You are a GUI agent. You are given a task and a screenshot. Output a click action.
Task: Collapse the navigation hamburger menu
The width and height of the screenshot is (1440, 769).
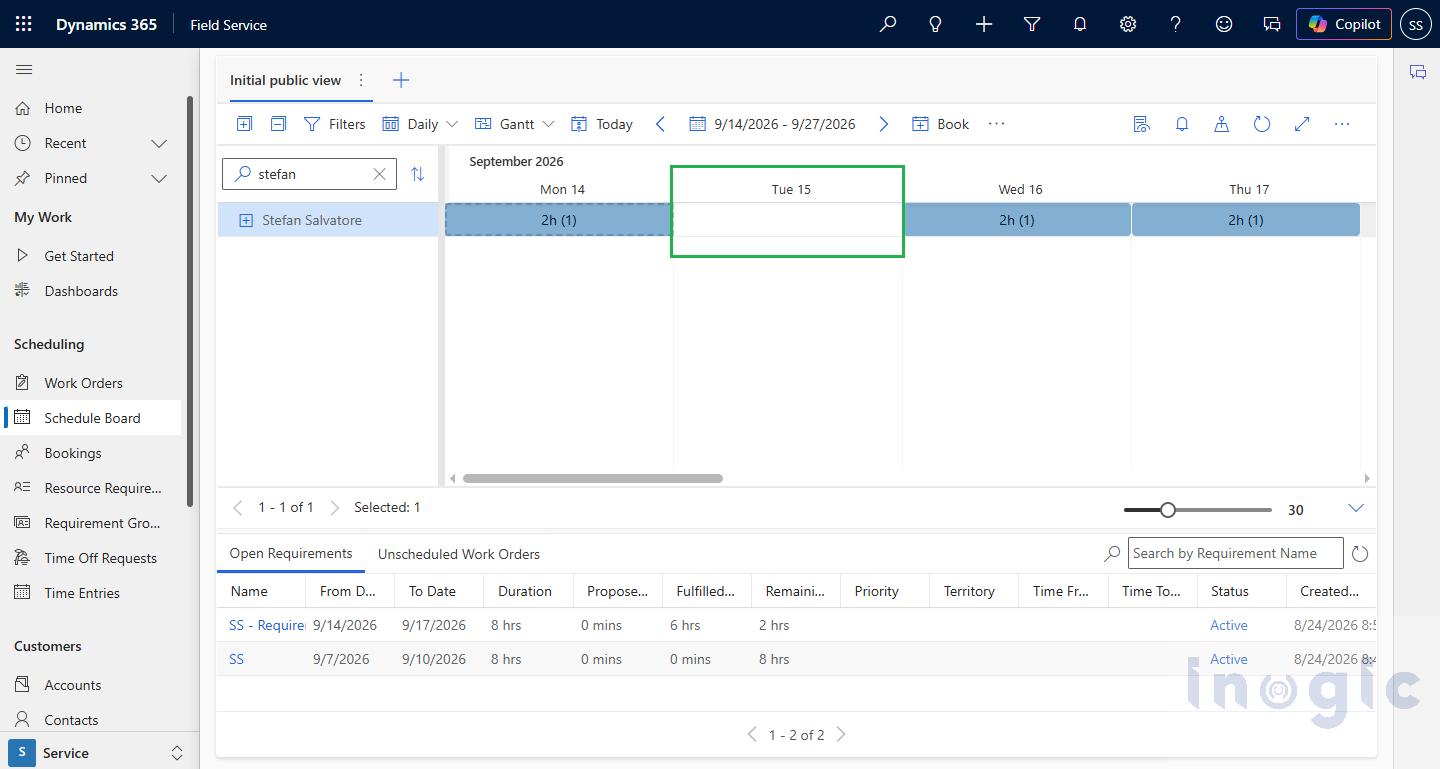coord(24,69)
